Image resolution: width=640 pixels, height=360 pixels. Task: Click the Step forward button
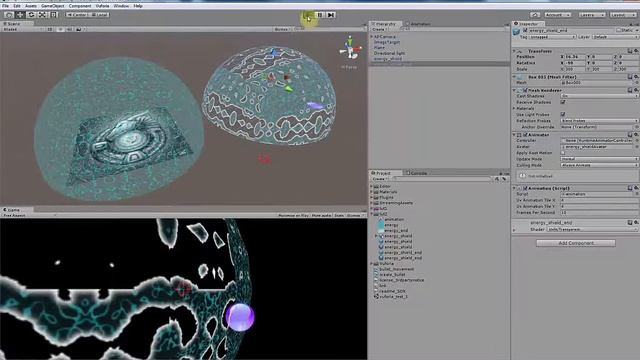click(x=331, y=15)
